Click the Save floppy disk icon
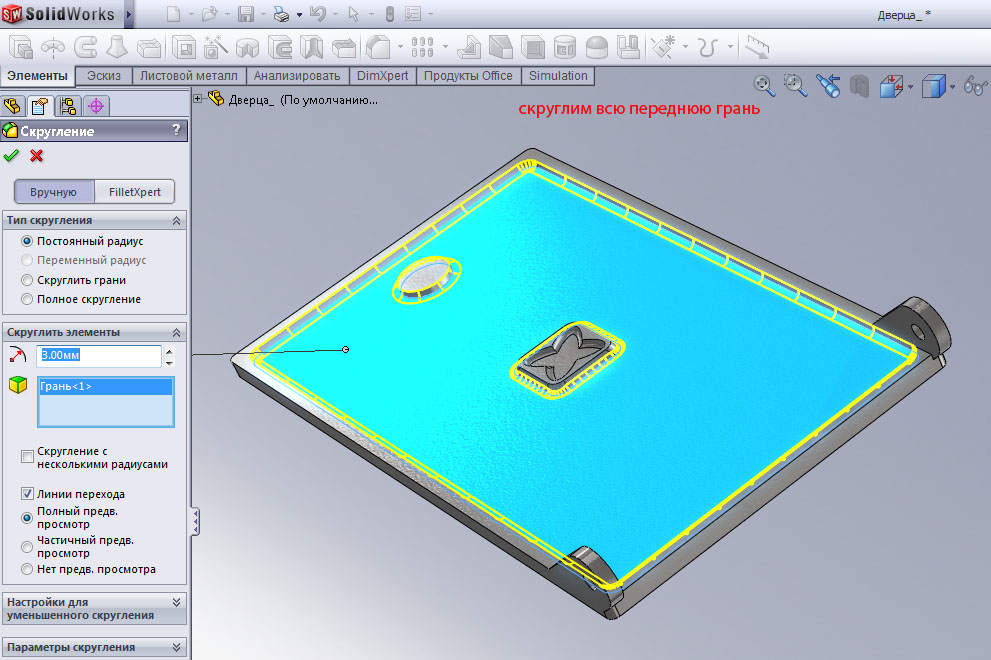Viewport: 991px width, 660px height. [x=246, y=14]
